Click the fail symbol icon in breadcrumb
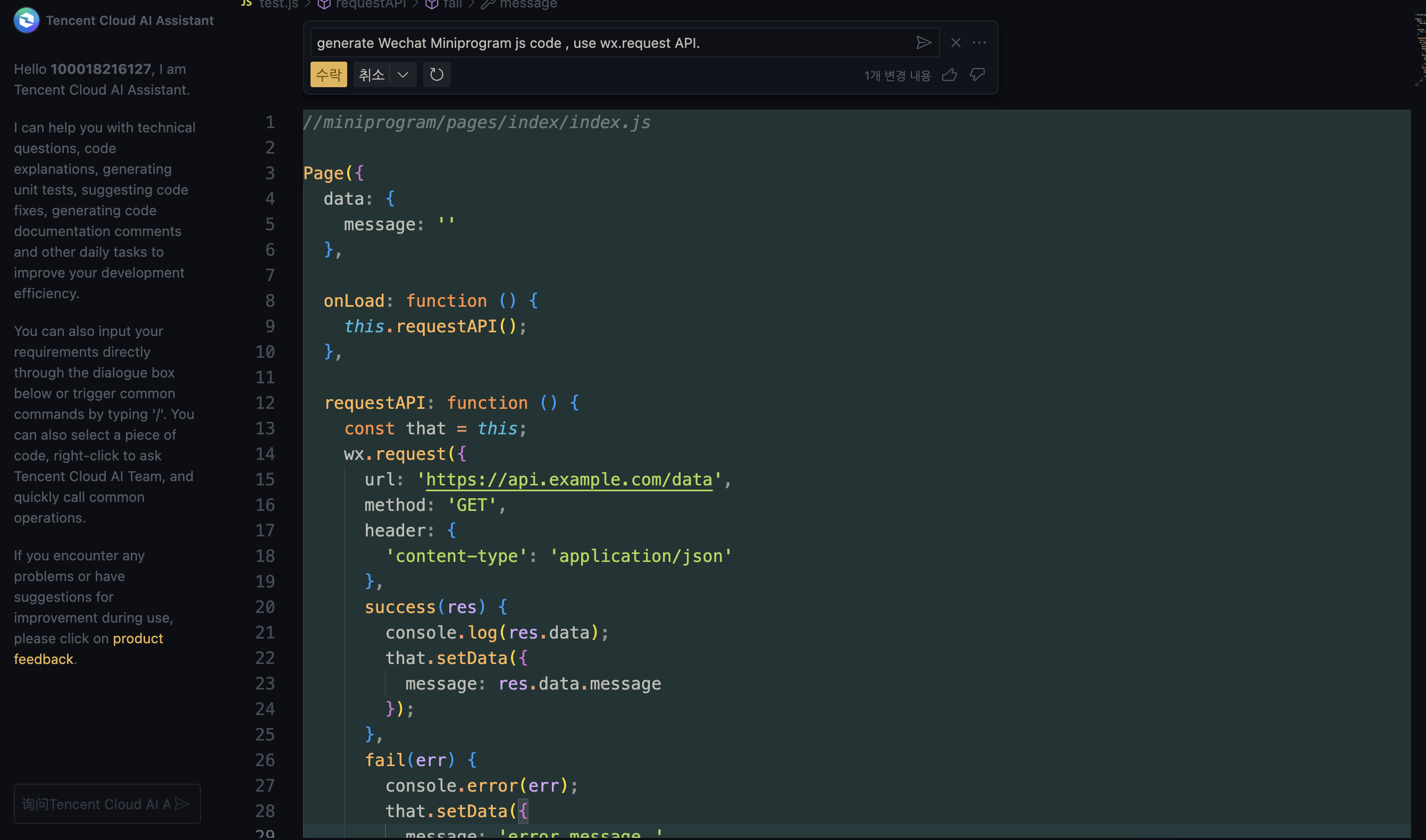 (431, 5)
